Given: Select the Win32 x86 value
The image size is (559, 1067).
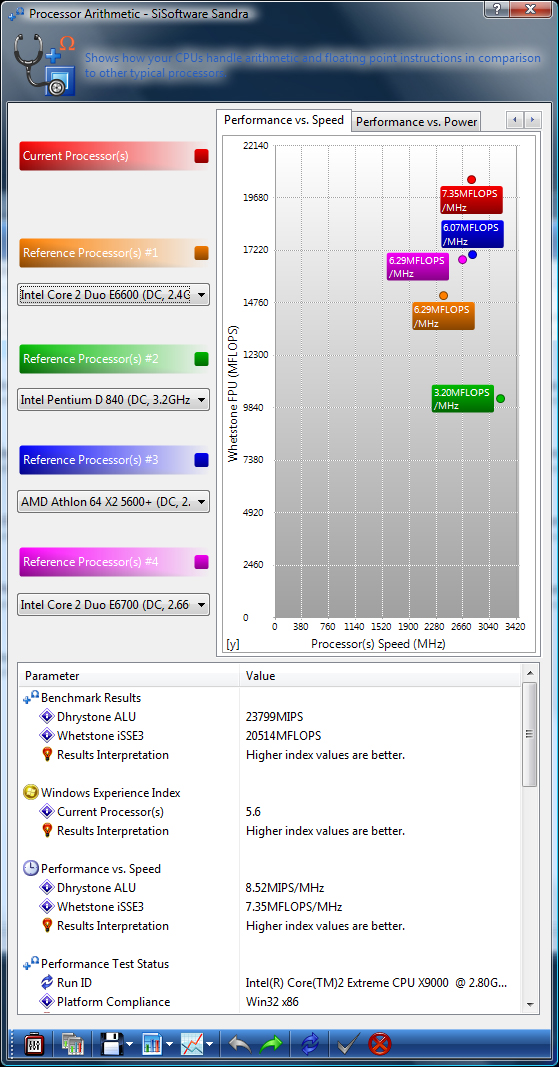Looking at the screenshot, I should [x=272, y=1002].
